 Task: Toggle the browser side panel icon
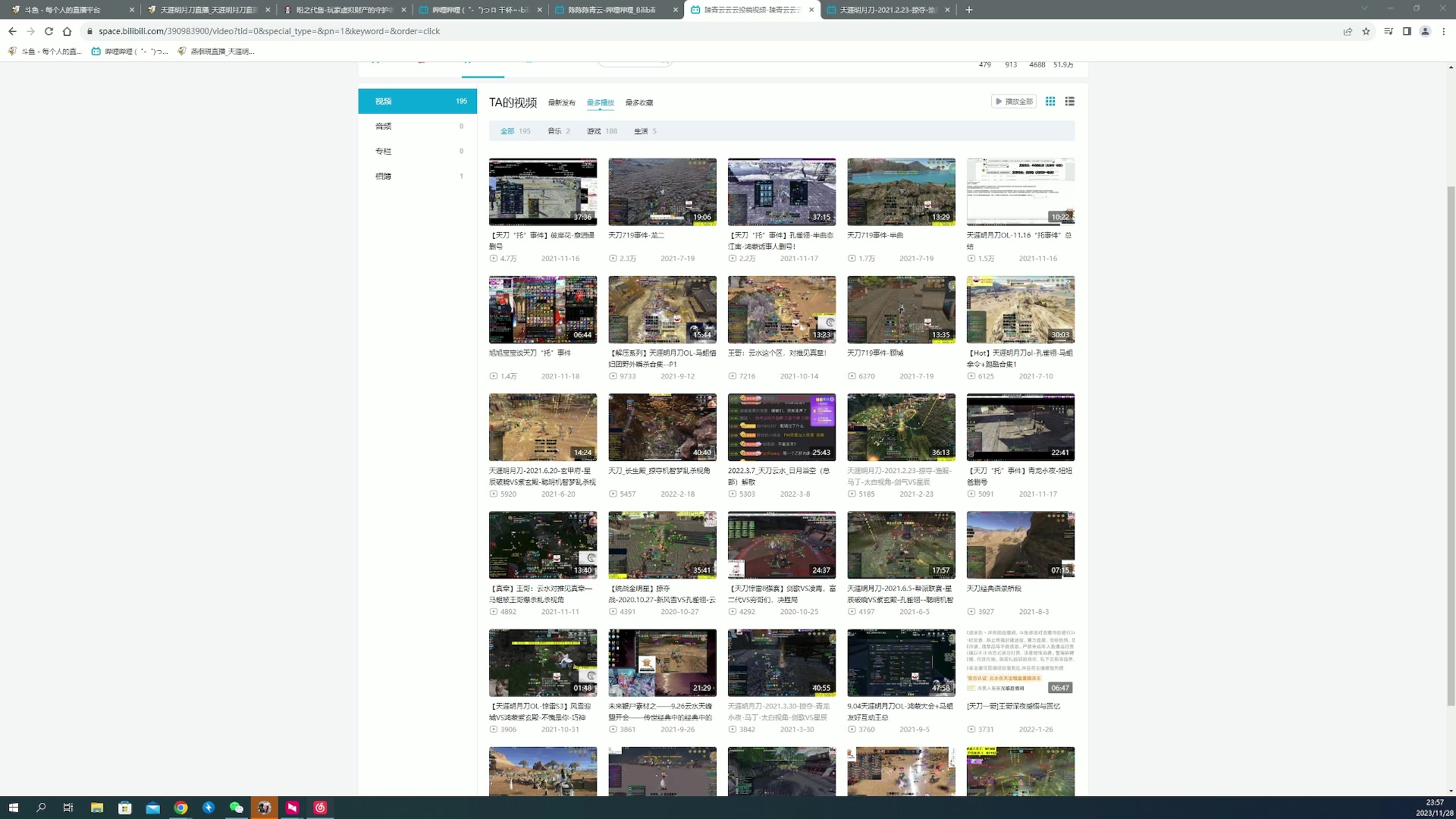pyautogui.click(x=1407, y=31)
